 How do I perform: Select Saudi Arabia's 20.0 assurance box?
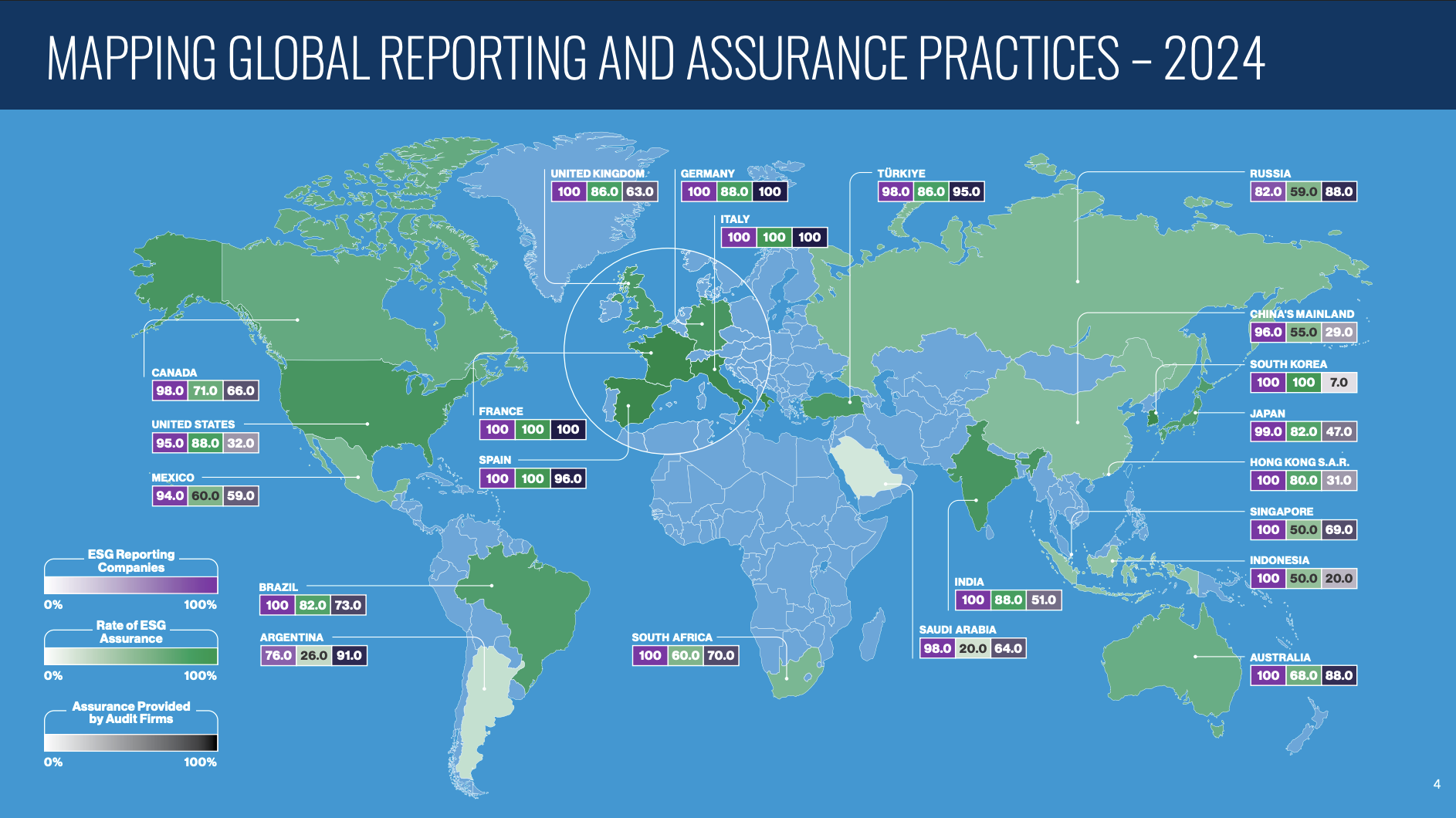pos(973,648)
